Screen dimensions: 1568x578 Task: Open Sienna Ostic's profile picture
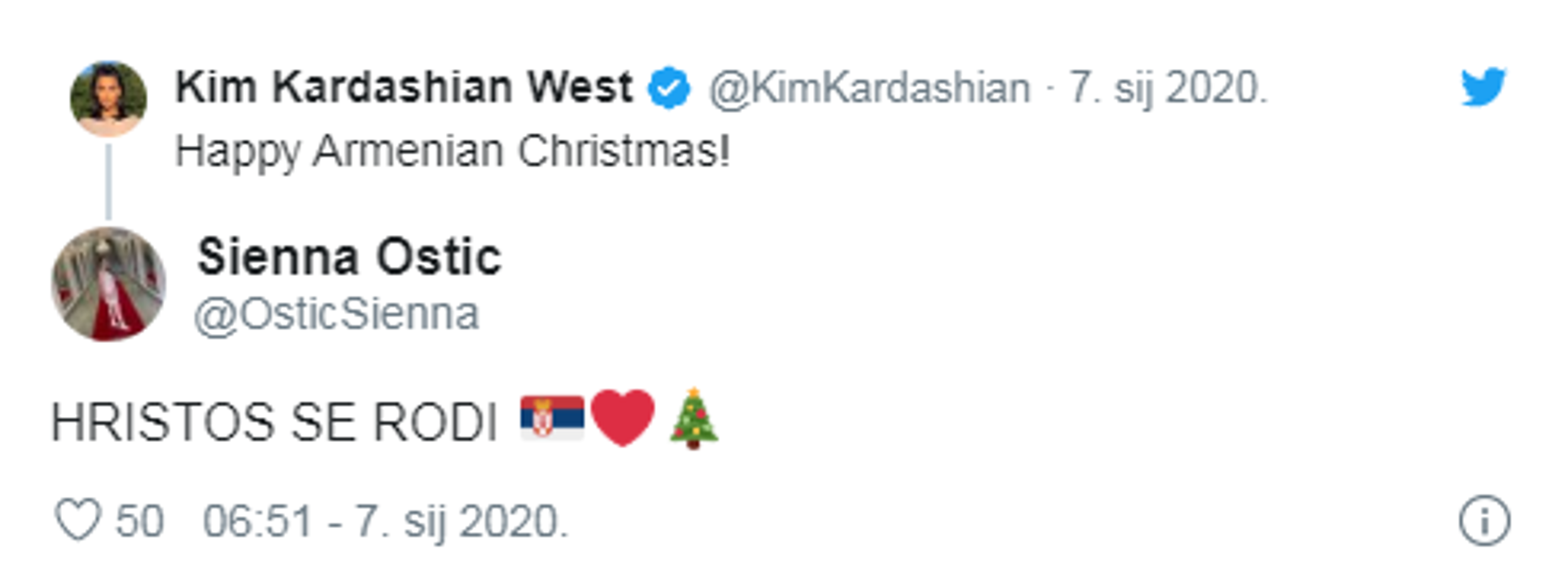(x=108, y=284)
